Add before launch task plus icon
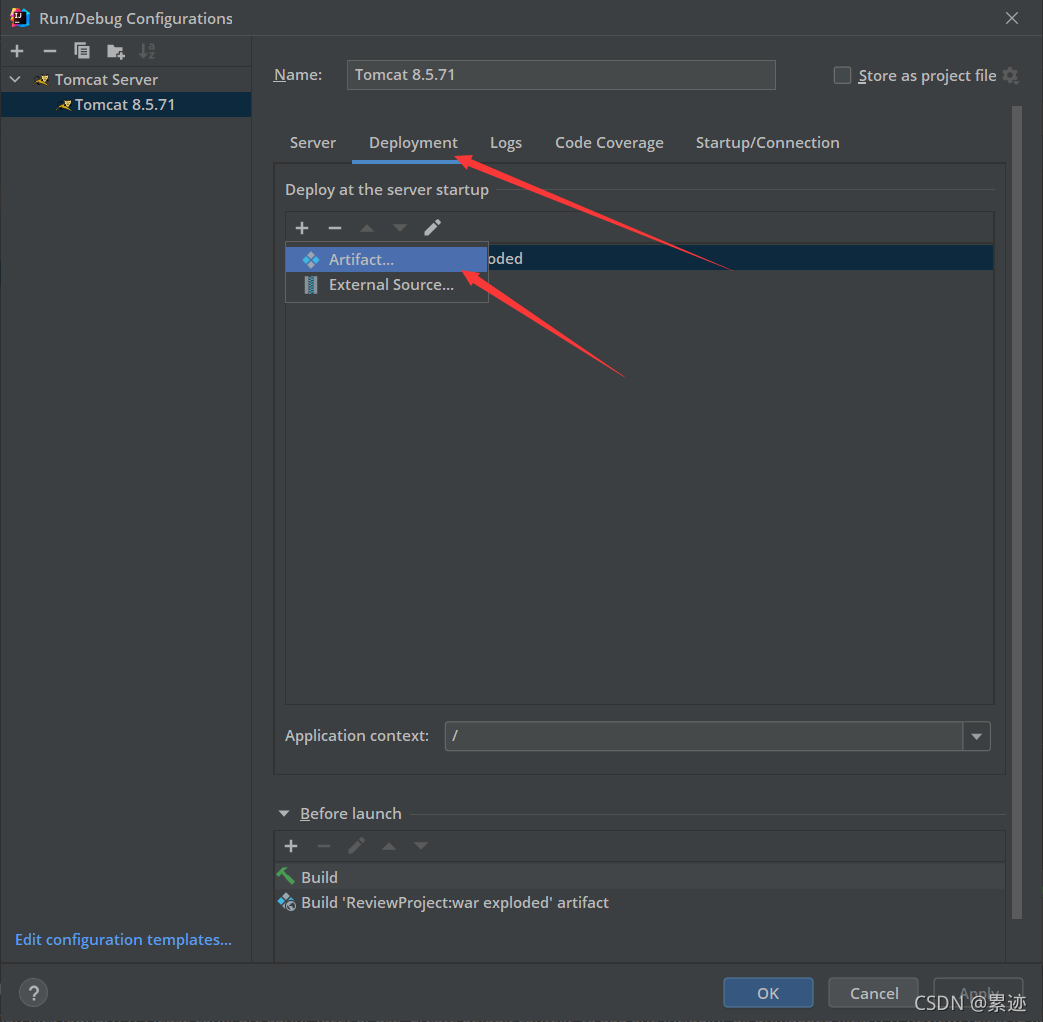The height and width of the screenshot is (1022, 1043). pyautogui.click(x=291, y=846)
